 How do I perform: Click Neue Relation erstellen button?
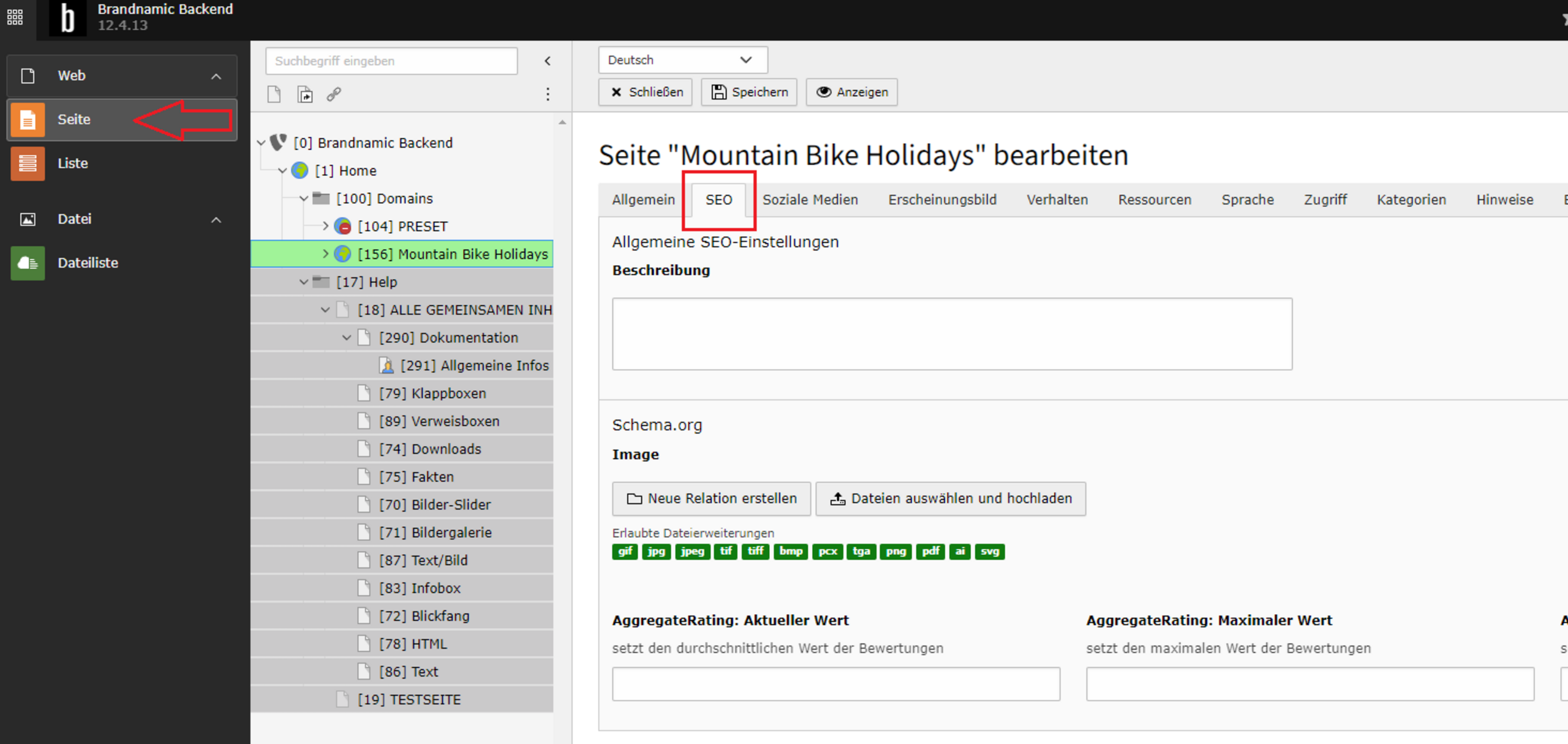(x=711, y=498)
